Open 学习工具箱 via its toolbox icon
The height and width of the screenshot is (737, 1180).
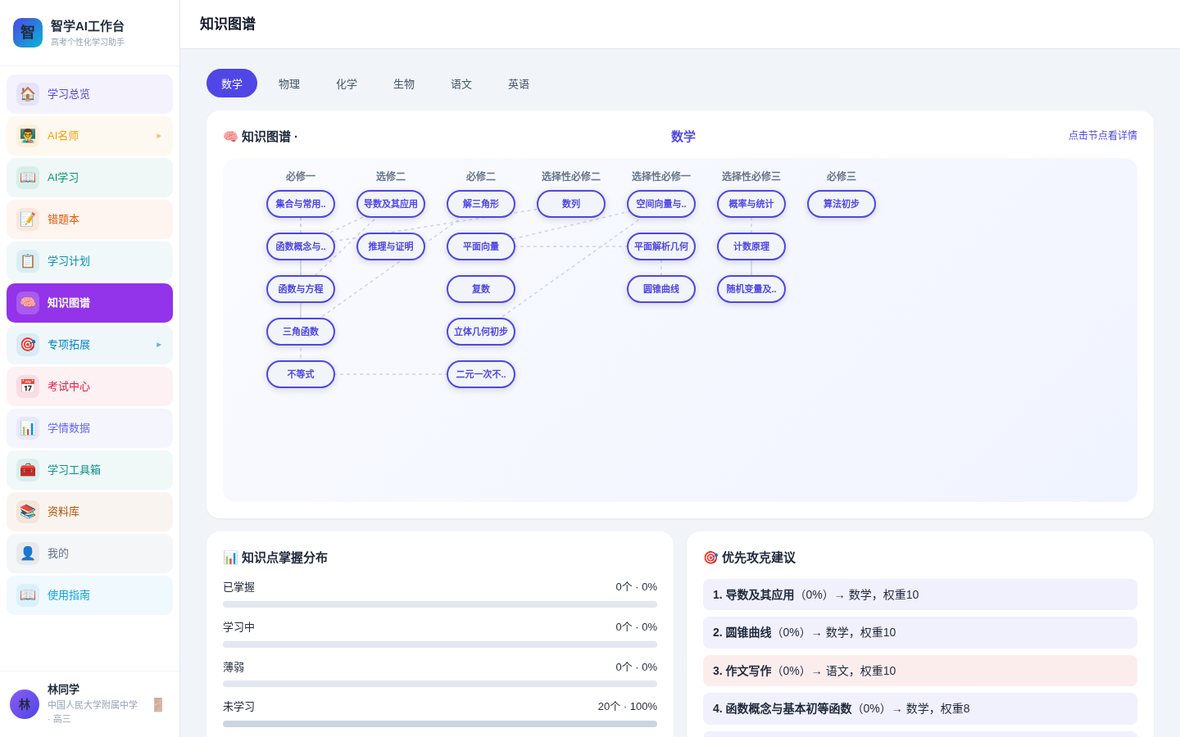pyautogui.click(x=28, y=470)
